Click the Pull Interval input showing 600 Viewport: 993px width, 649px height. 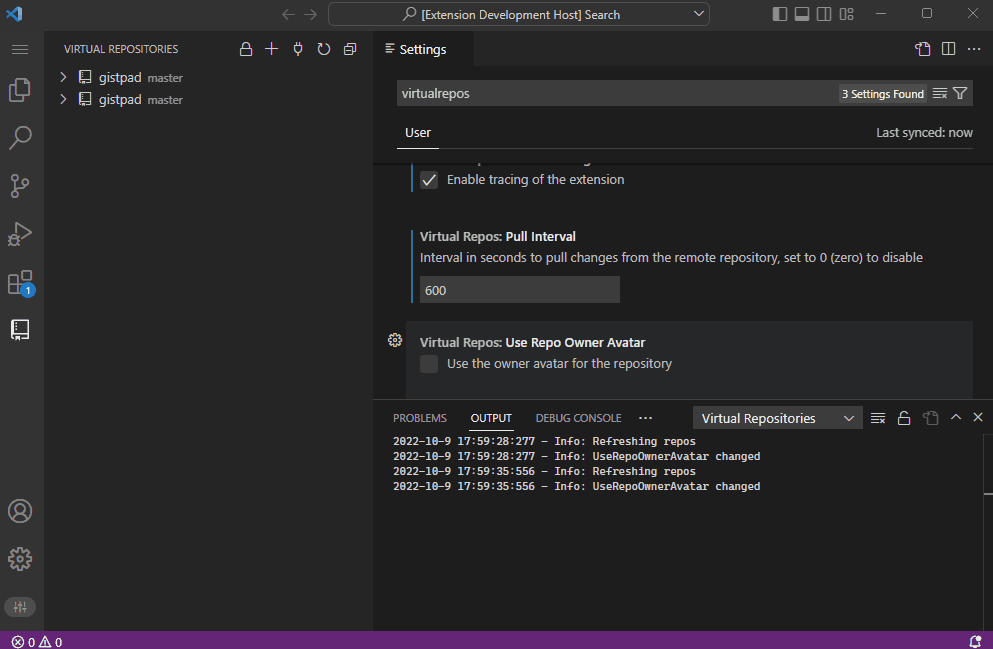[x=519, y=290]
